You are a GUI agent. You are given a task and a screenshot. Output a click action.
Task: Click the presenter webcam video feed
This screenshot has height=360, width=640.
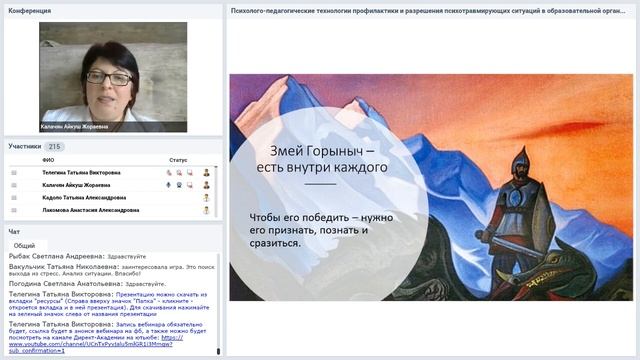(x=113, y=77)
